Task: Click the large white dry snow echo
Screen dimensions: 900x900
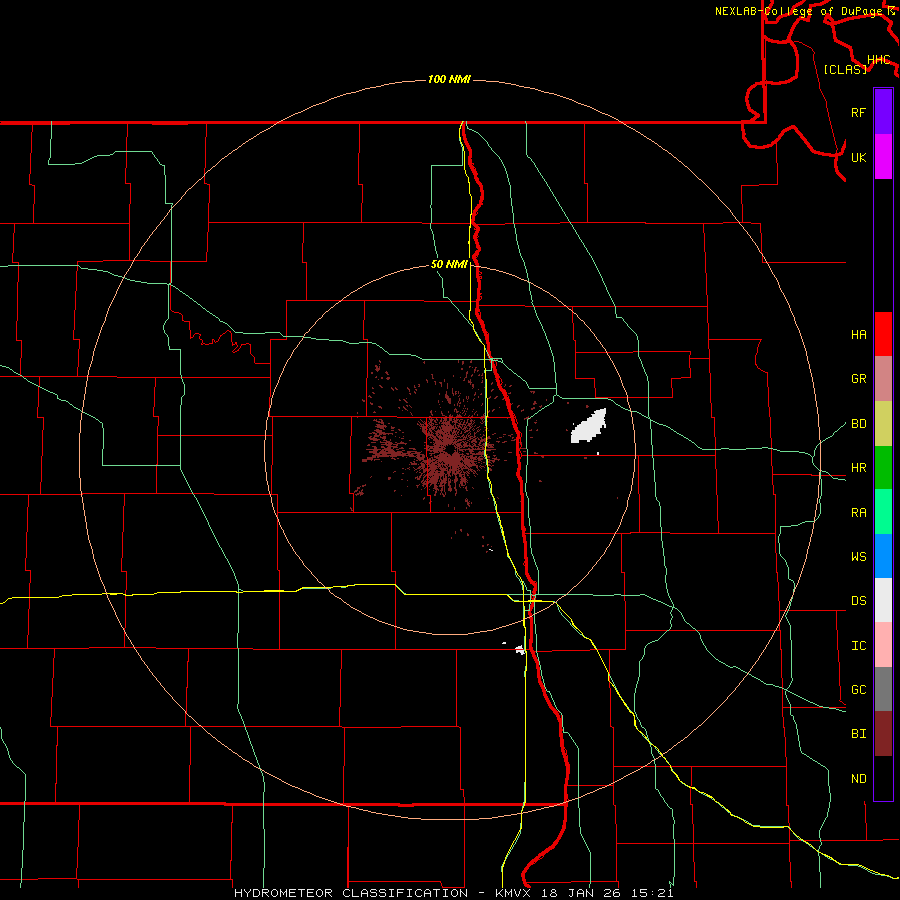Action: click(x=588, y=426)
